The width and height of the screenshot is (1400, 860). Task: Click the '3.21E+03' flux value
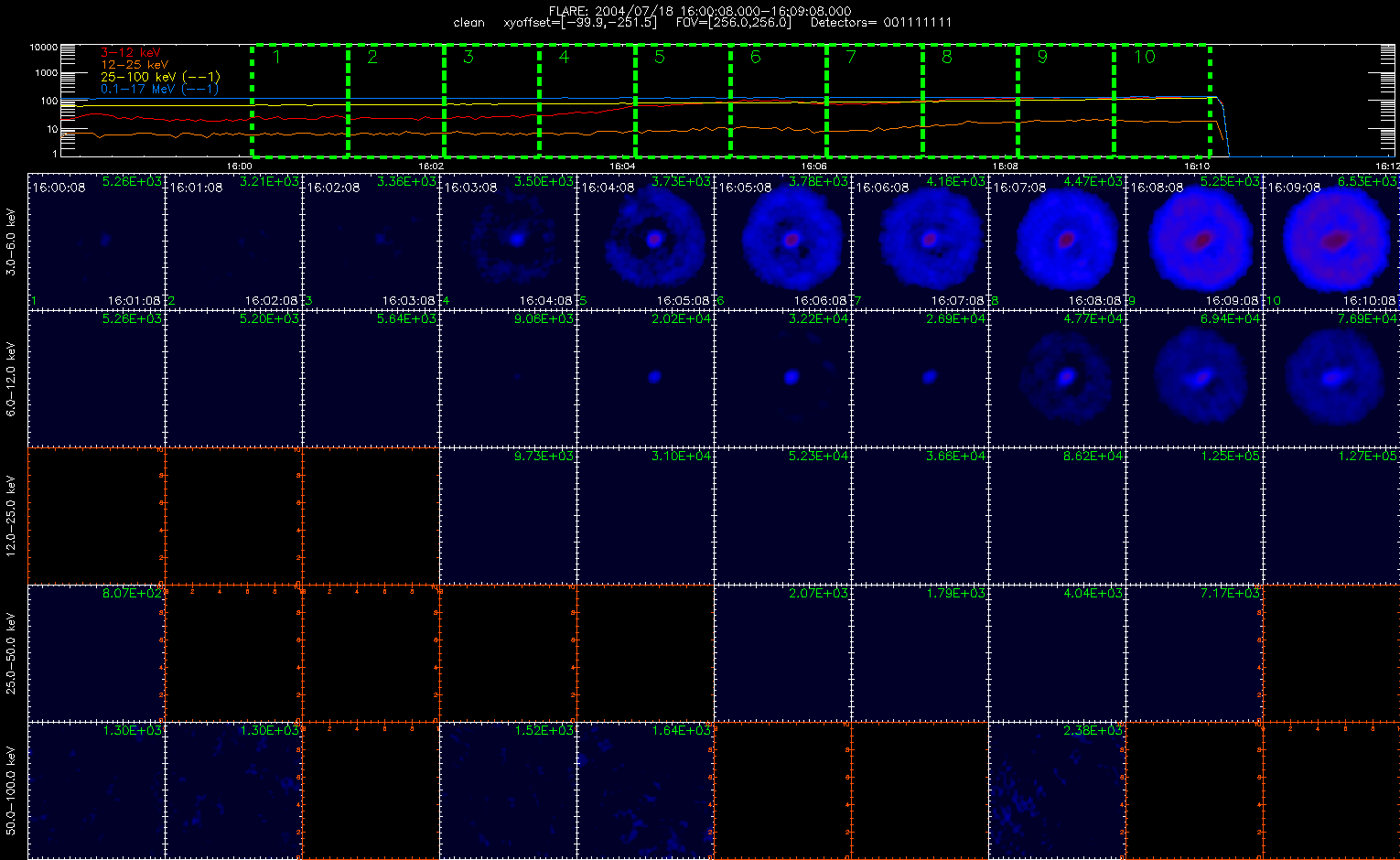tap(270, 181)
